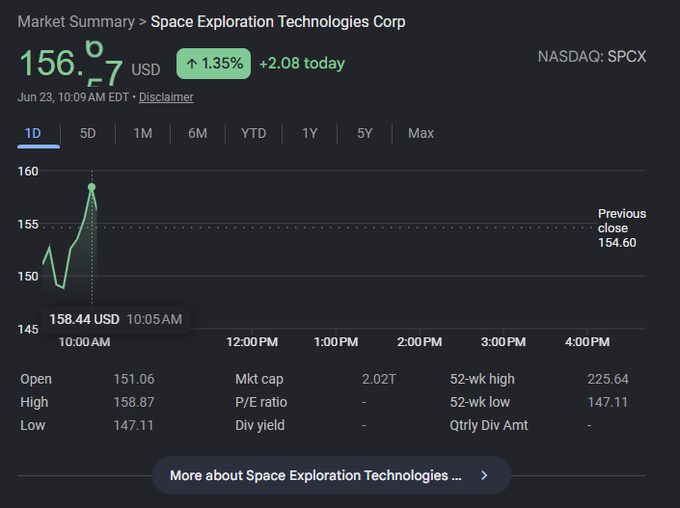Click Market Summary breadcrumb text
The image size is (680, 508).
coord(76,22)
